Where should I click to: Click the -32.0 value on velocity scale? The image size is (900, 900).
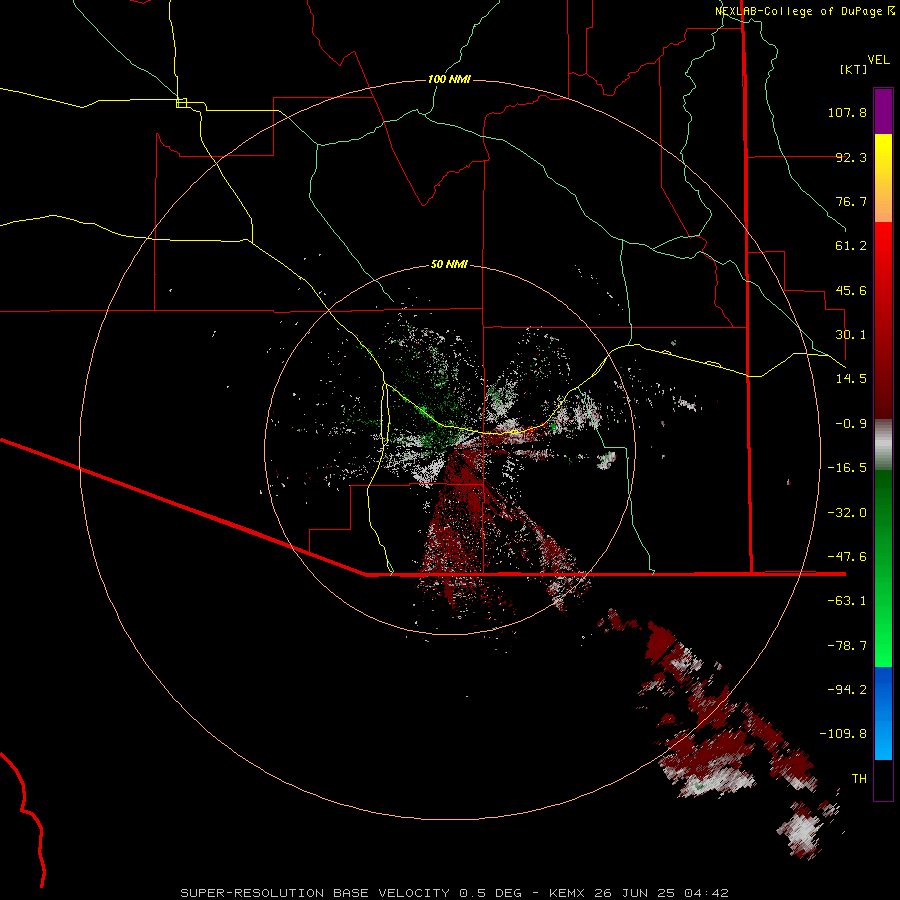tap(847, 513)
